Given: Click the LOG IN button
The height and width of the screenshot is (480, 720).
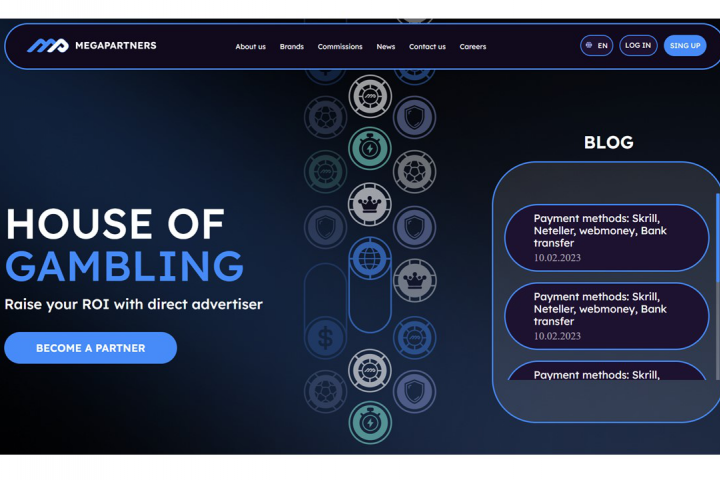Looking at the screenshot, I should click(x=638, y=45).
